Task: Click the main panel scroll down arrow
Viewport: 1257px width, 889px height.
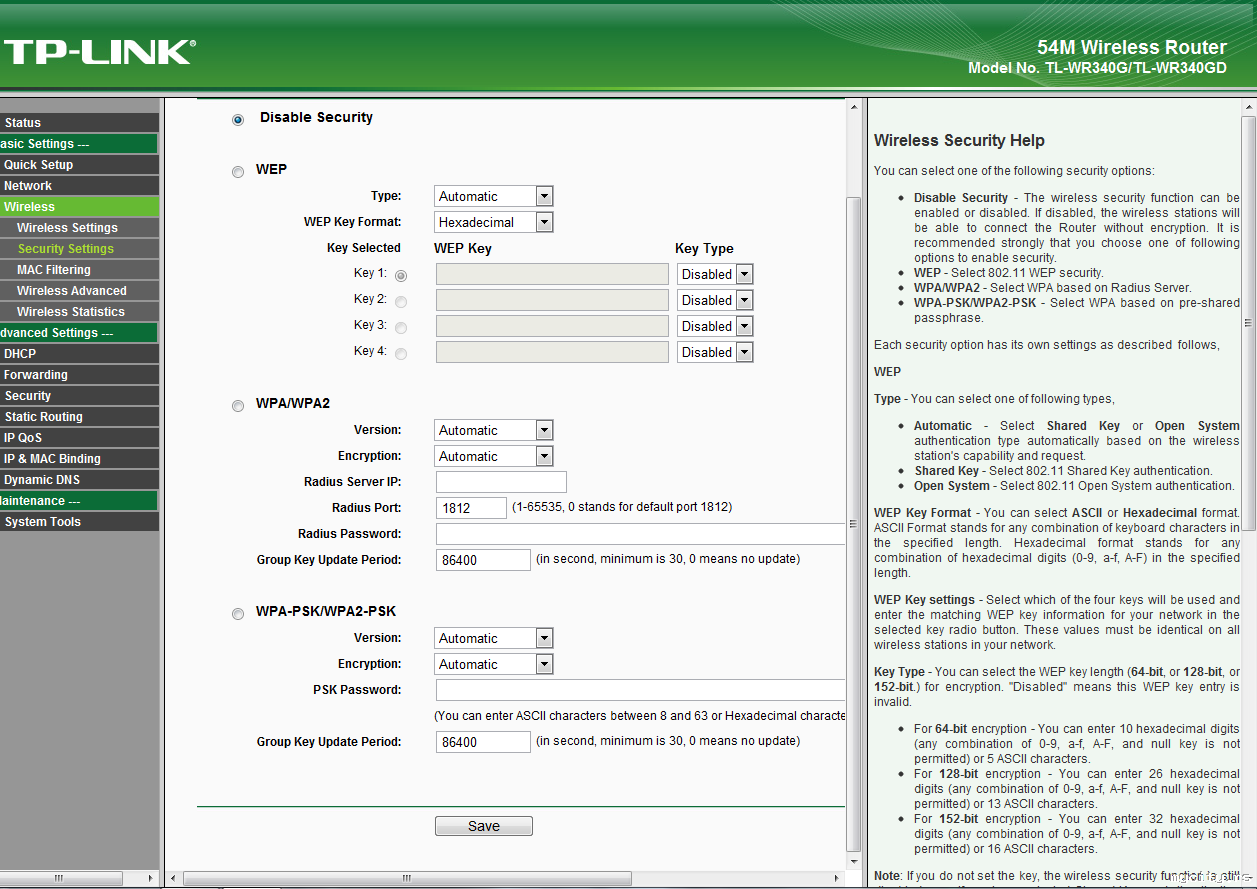Action: [x=853, y=861]
